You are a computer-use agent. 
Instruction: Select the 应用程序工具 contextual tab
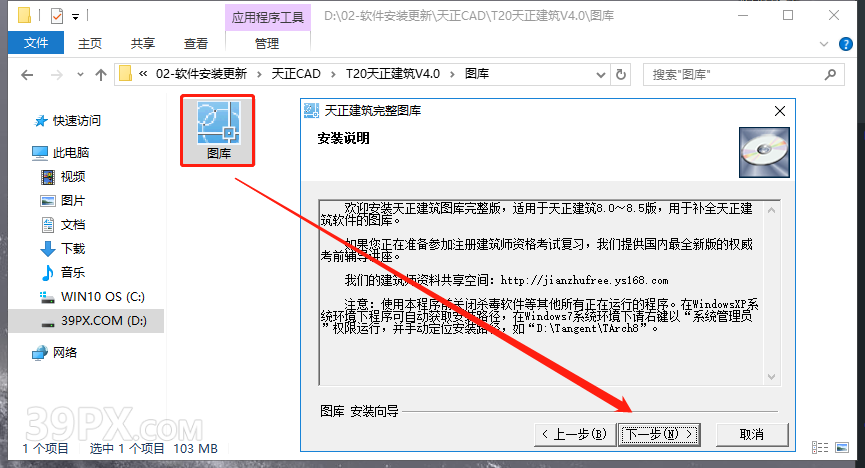pyautogui.click(x=268, y=18)
